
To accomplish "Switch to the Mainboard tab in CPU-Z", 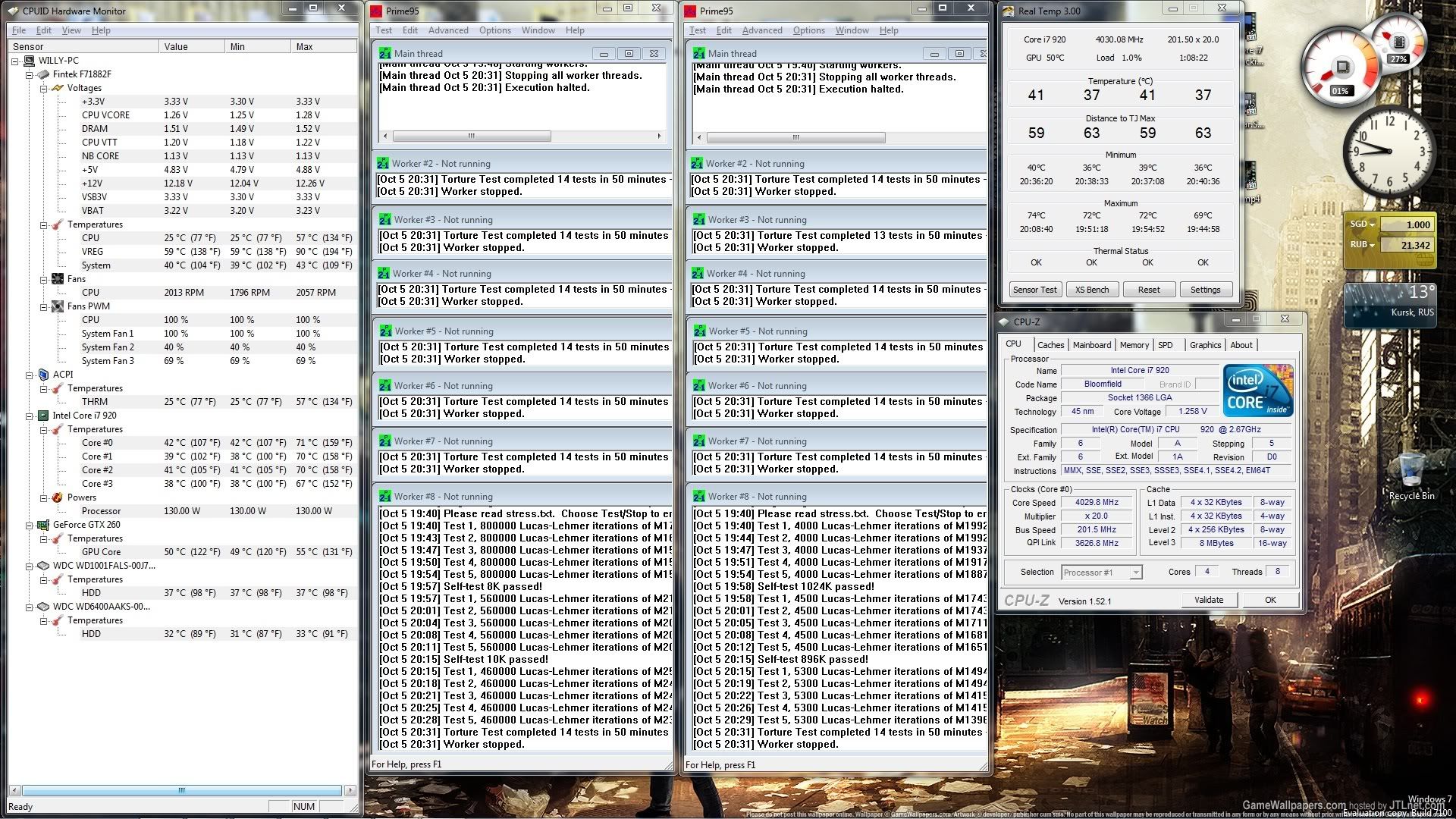I will click(x=1091, y=345).
